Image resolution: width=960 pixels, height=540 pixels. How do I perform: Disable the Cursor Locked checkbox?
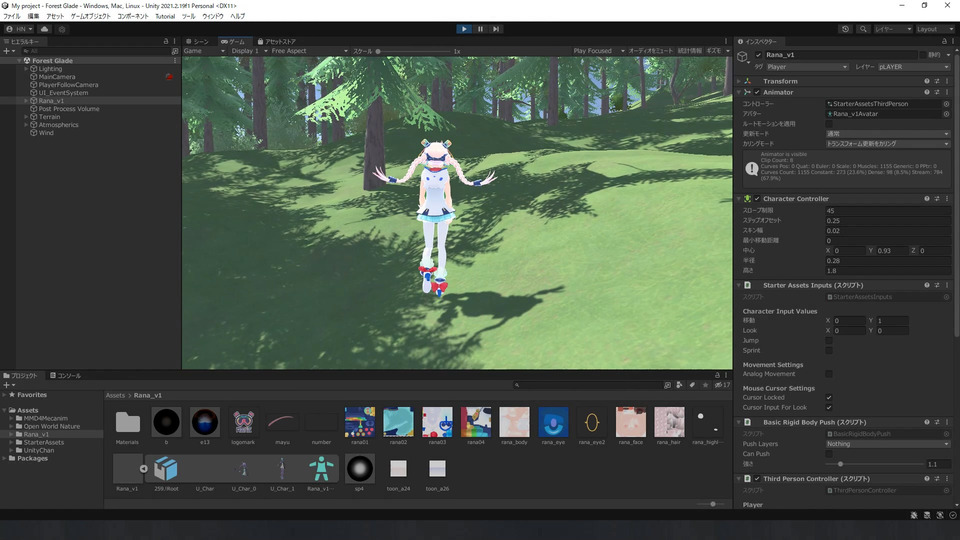pos(829,397)
